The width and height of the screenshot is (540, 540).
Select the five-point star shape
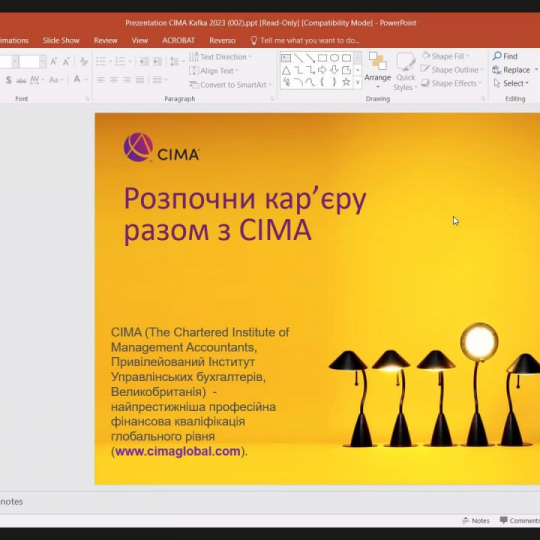tap(346, 82)
